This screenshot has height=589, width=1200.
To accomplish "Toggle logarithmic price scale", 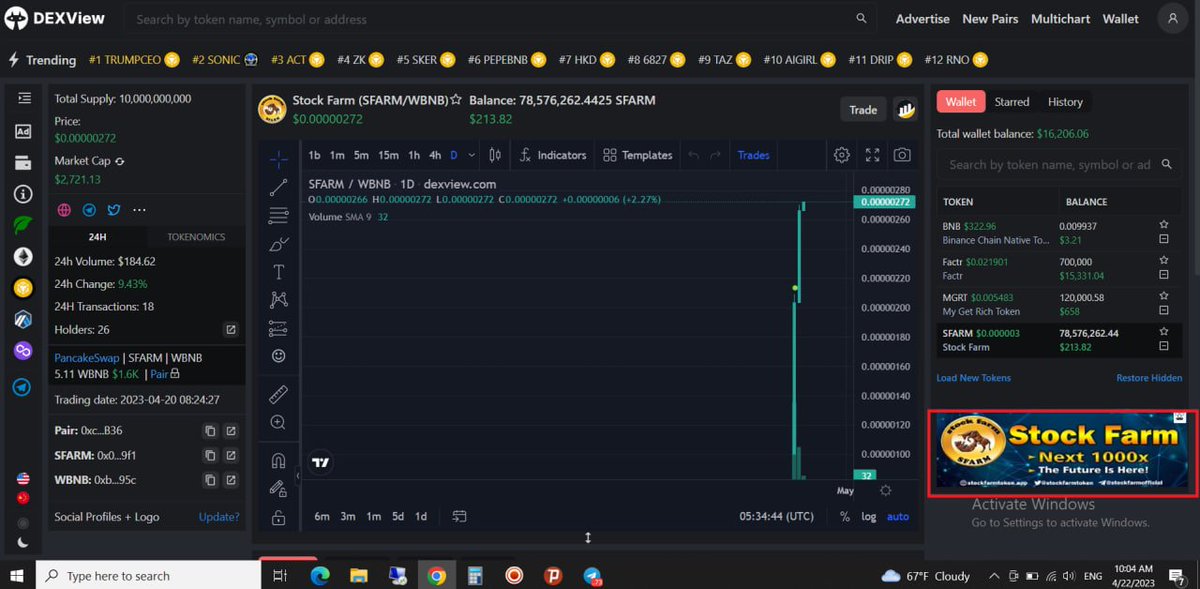I will 868,516.
